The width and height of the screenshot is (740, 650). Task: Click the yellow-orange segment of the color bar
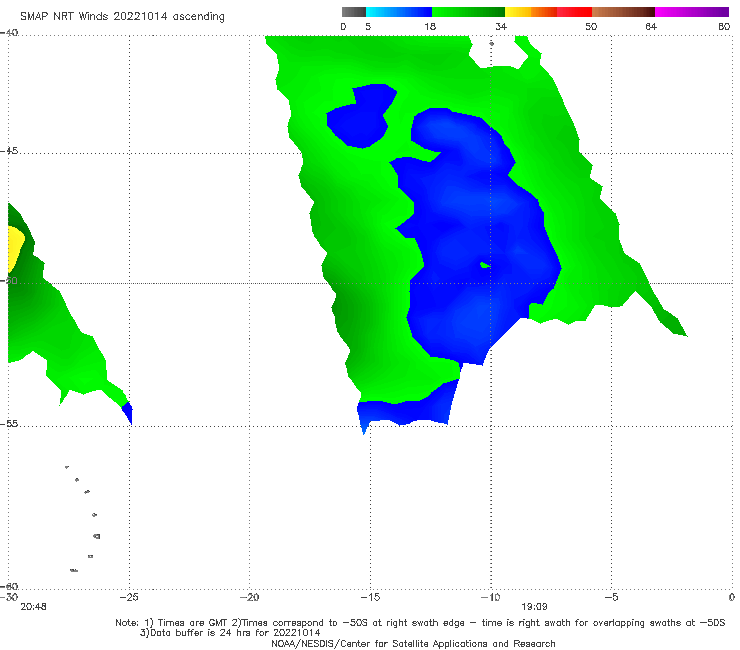point(531,12)
